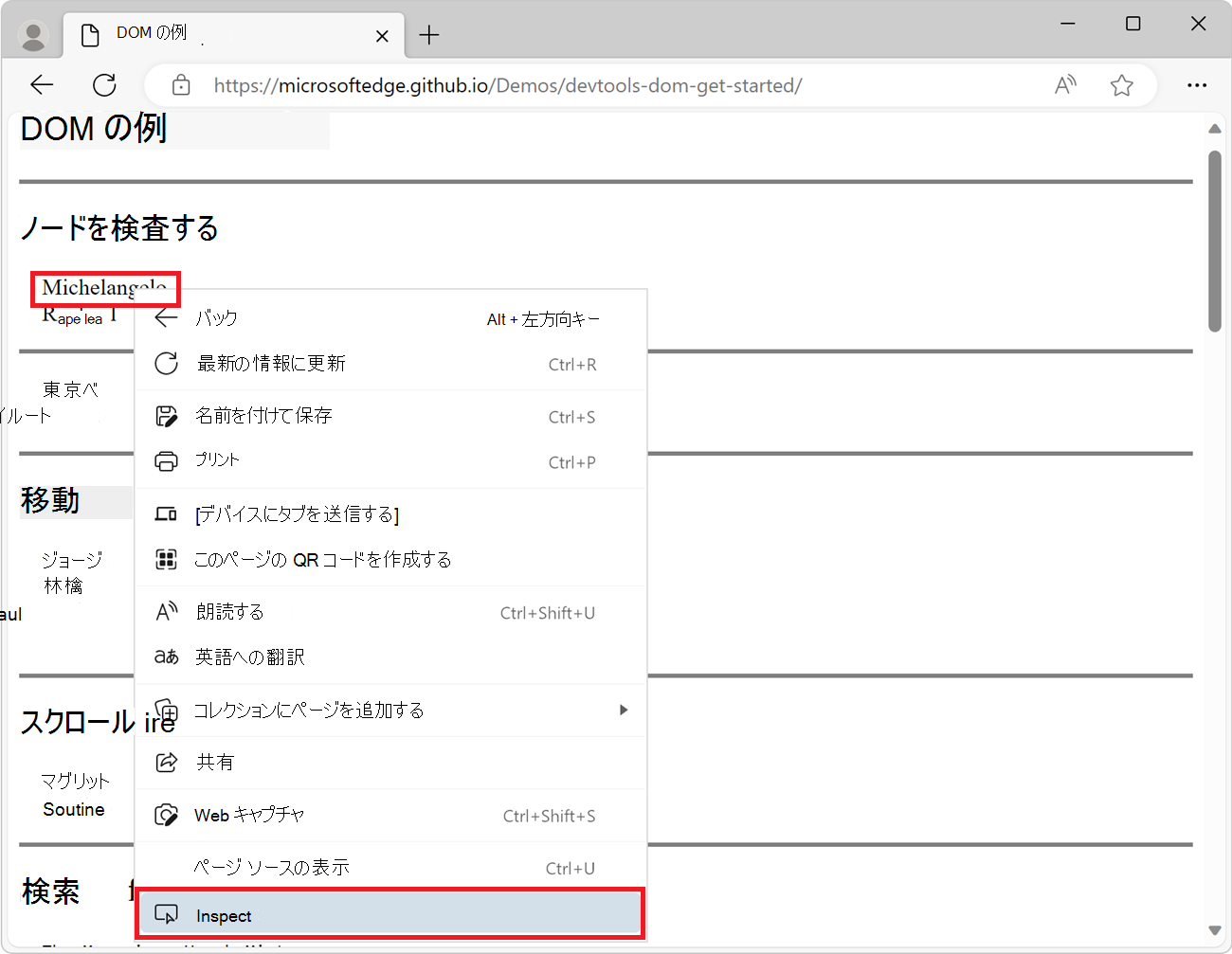The height and width of the screenshot is (954, 1232).
Task: Choose デバイスにタブを送信する menu entry
Action: click(x=390, y=514)
